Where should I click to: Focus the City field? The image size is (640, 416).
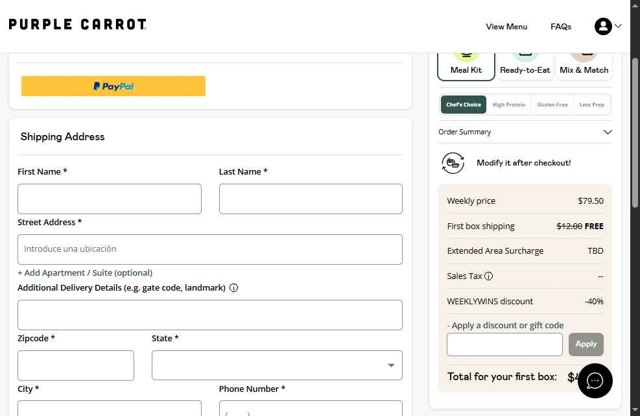pyautogui.click(x=109, y=408)
